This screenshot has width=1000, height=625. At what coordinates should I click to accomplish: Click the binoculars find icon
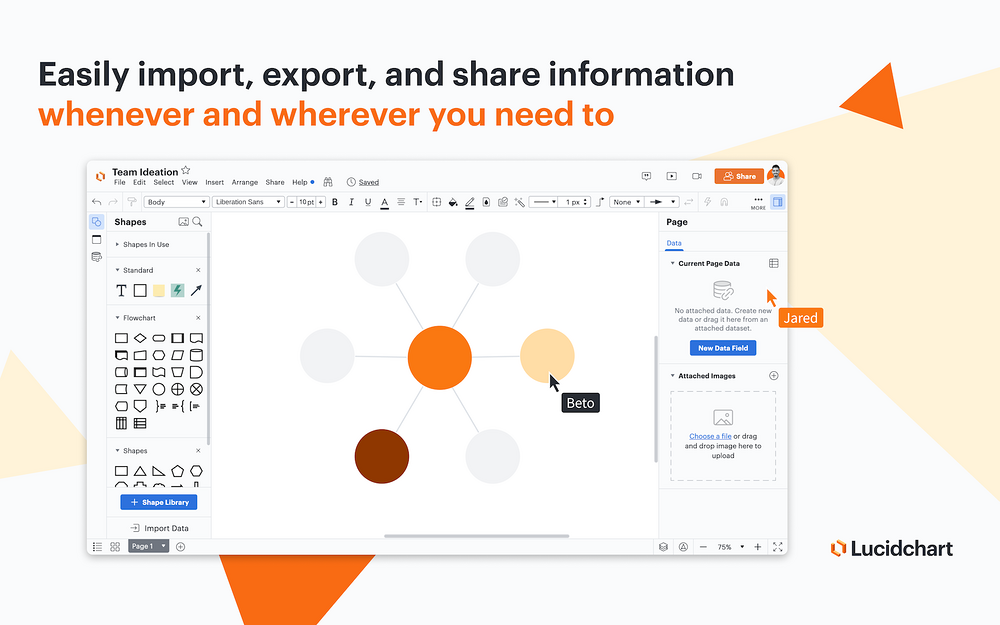point(328,182)
